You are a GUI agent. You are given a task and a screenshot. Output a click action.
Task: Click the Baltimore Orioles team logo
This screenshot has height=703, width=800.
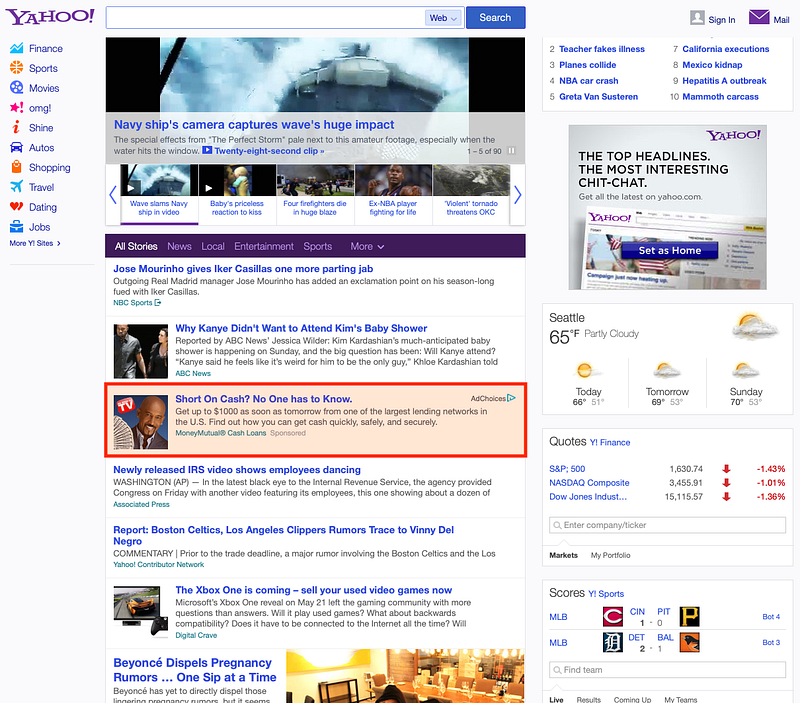tap(689, 642)
